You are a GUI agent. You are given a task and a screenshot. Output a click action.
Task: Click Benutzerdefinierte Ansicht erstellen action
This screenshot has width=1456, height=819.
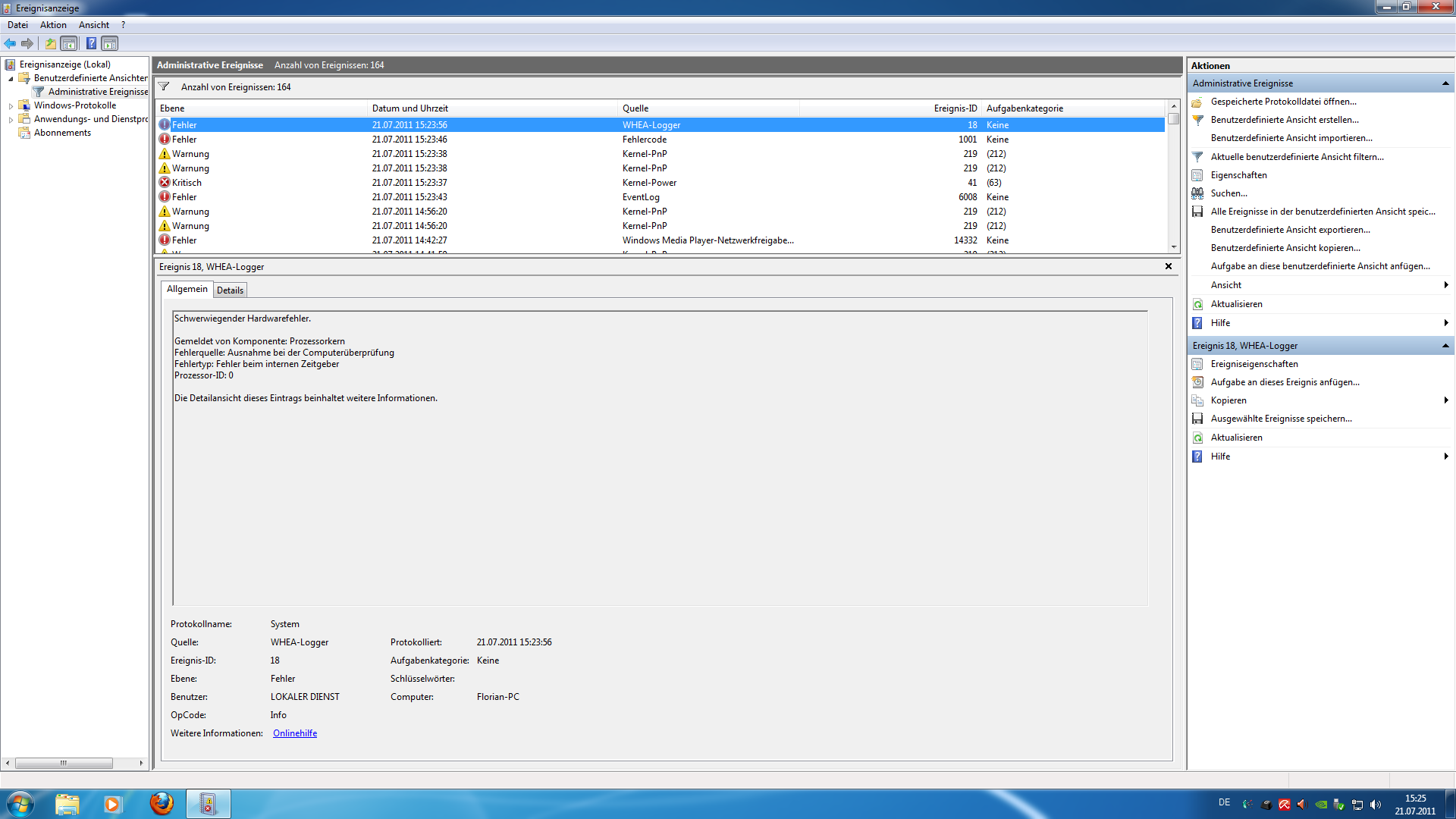click(x=1284, y=120)
